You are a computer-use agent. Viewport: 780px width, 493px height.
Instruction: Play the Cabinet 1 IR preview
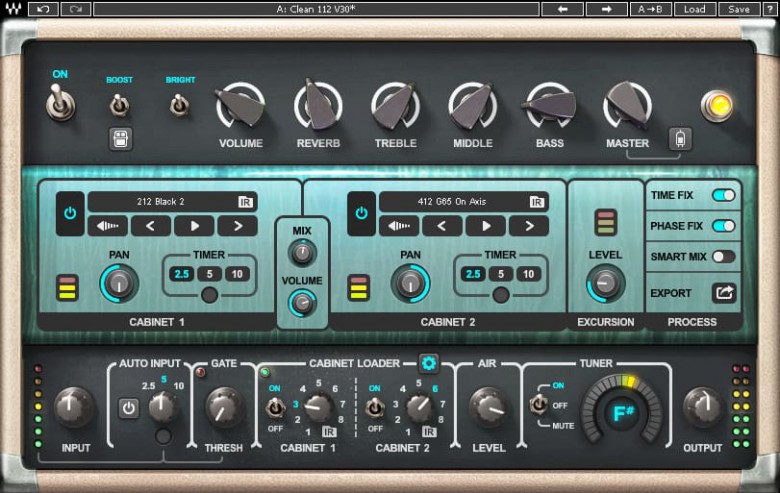point(194,226)
